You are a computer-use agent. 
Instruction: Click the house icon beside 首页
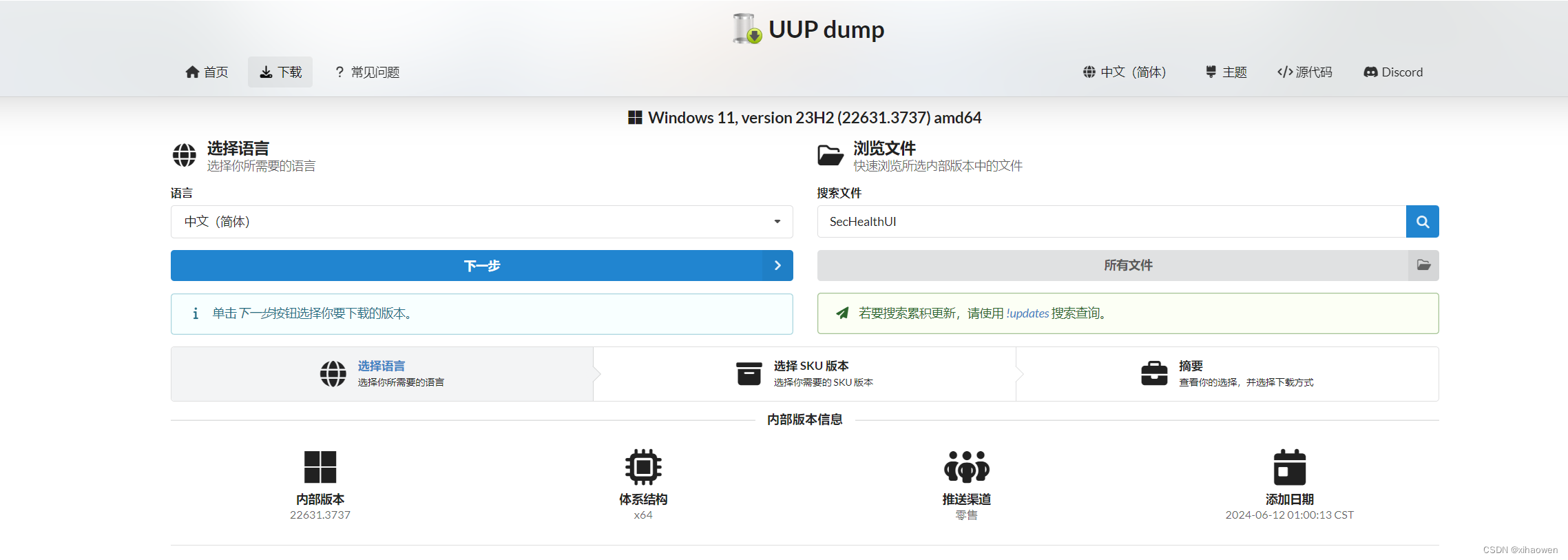192,72
